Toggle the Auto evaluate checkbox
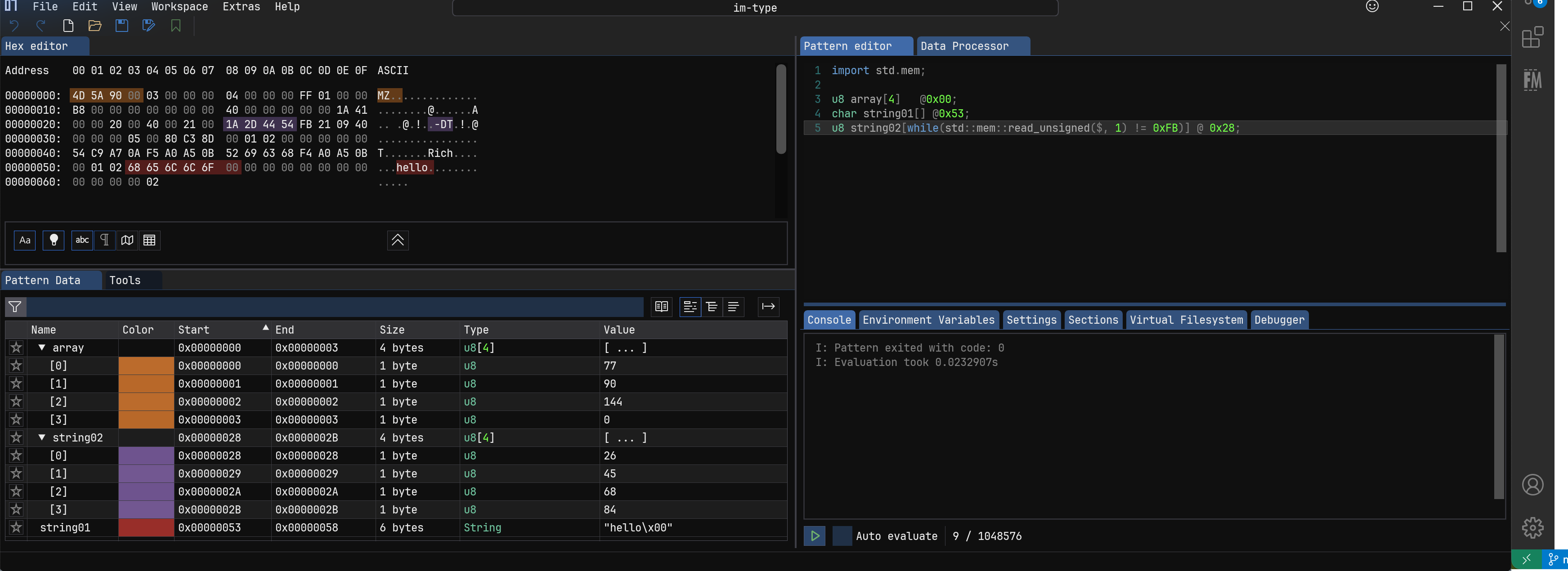 click(x=842, y=535)
